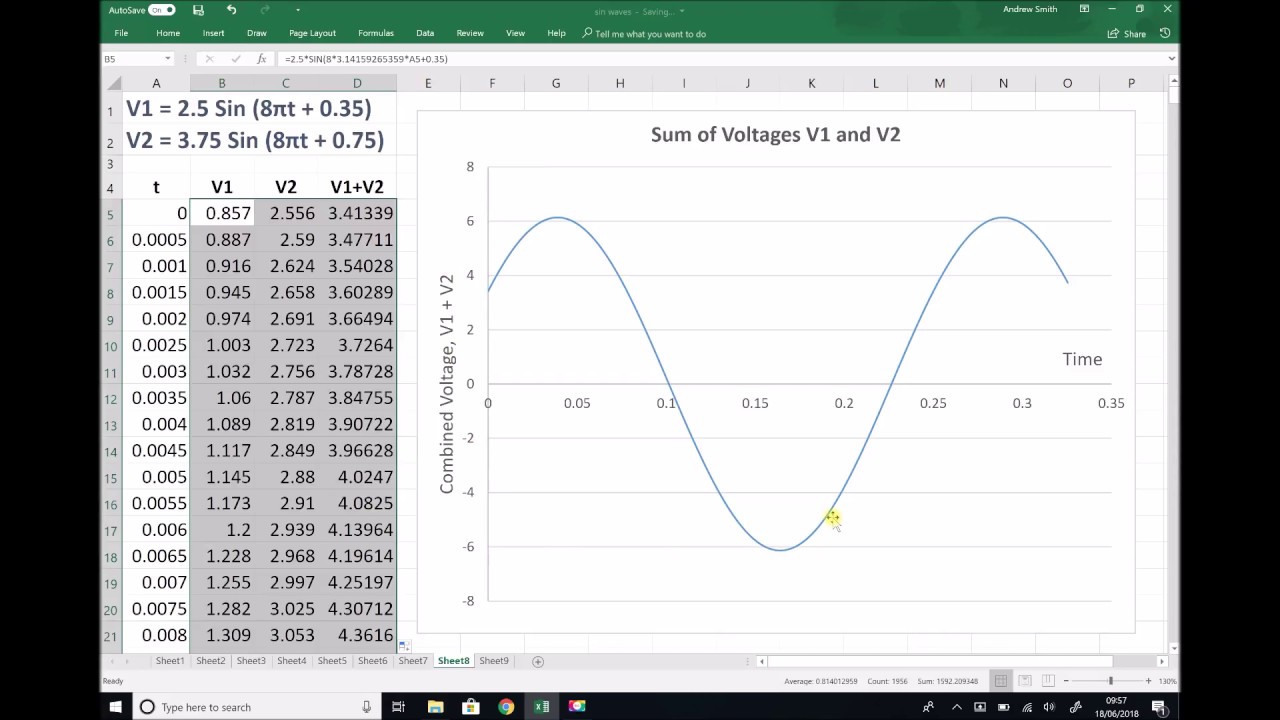This screenshot has height=720, width=1280.
Task: Expand the formula bar chevron
Action: tap(1171, 59)
